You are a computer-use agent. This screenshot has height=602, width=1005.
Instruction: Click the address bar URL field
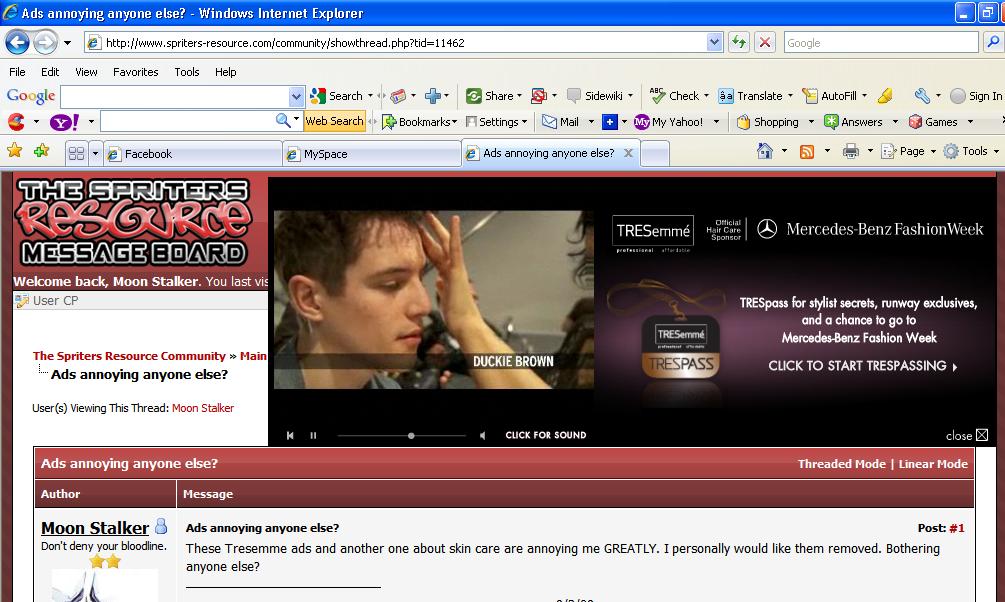click(x=404, y=43)
